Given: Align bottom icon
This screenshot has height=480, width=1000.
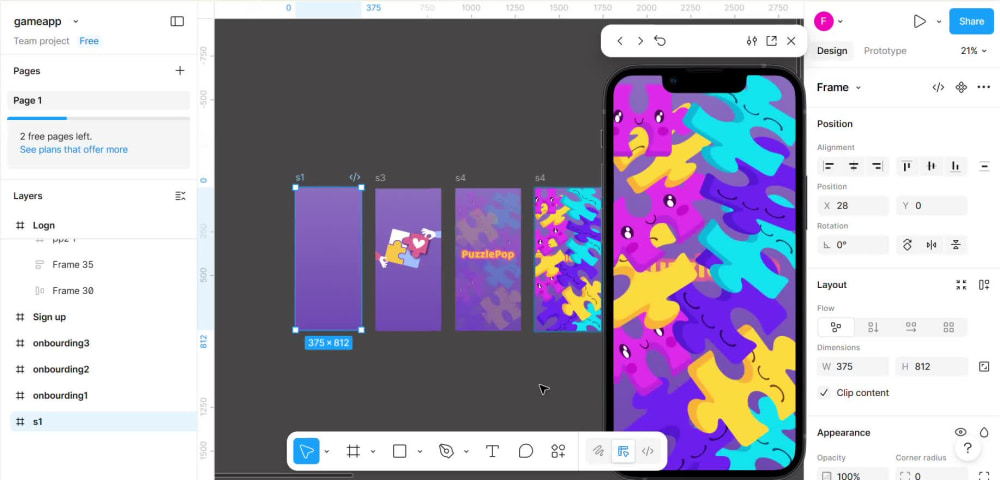Looking at the screenshot, I should click(x=955, y=166).
